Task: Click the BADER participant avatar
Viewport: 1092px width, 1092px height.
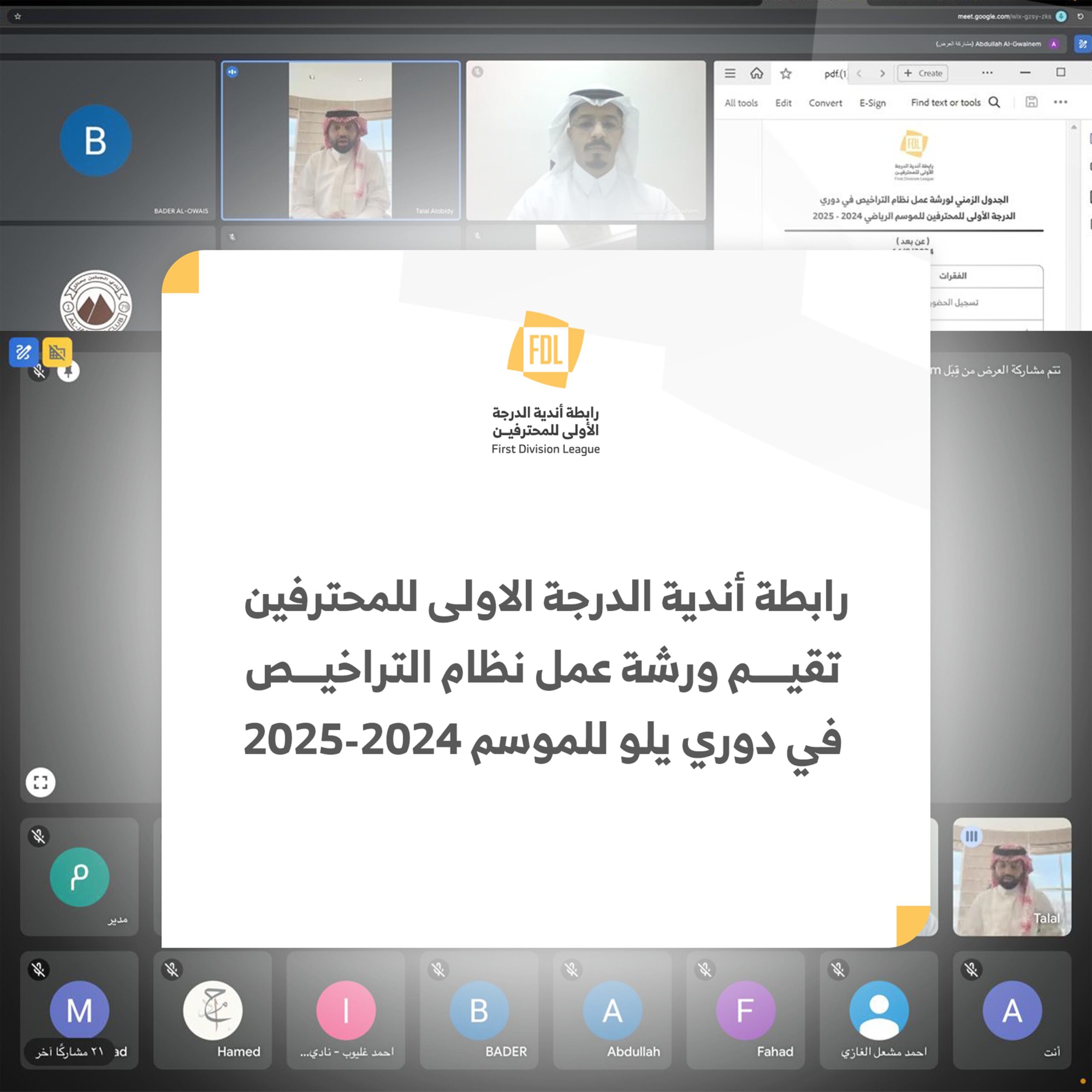Action: click(479, 1011)
